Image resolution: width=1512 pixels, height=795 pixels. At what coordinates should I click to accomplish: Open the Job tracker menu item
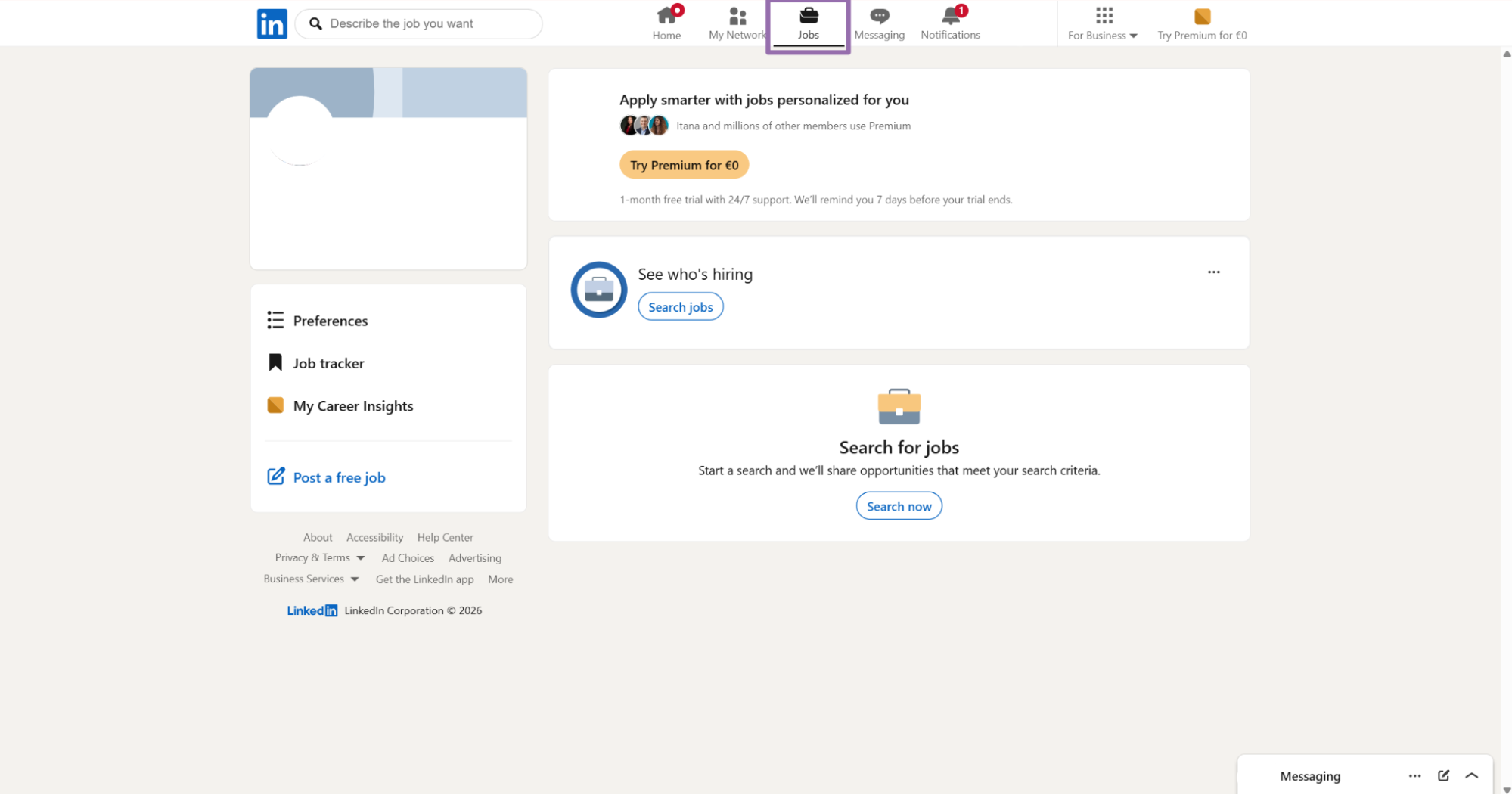point(328,363)
